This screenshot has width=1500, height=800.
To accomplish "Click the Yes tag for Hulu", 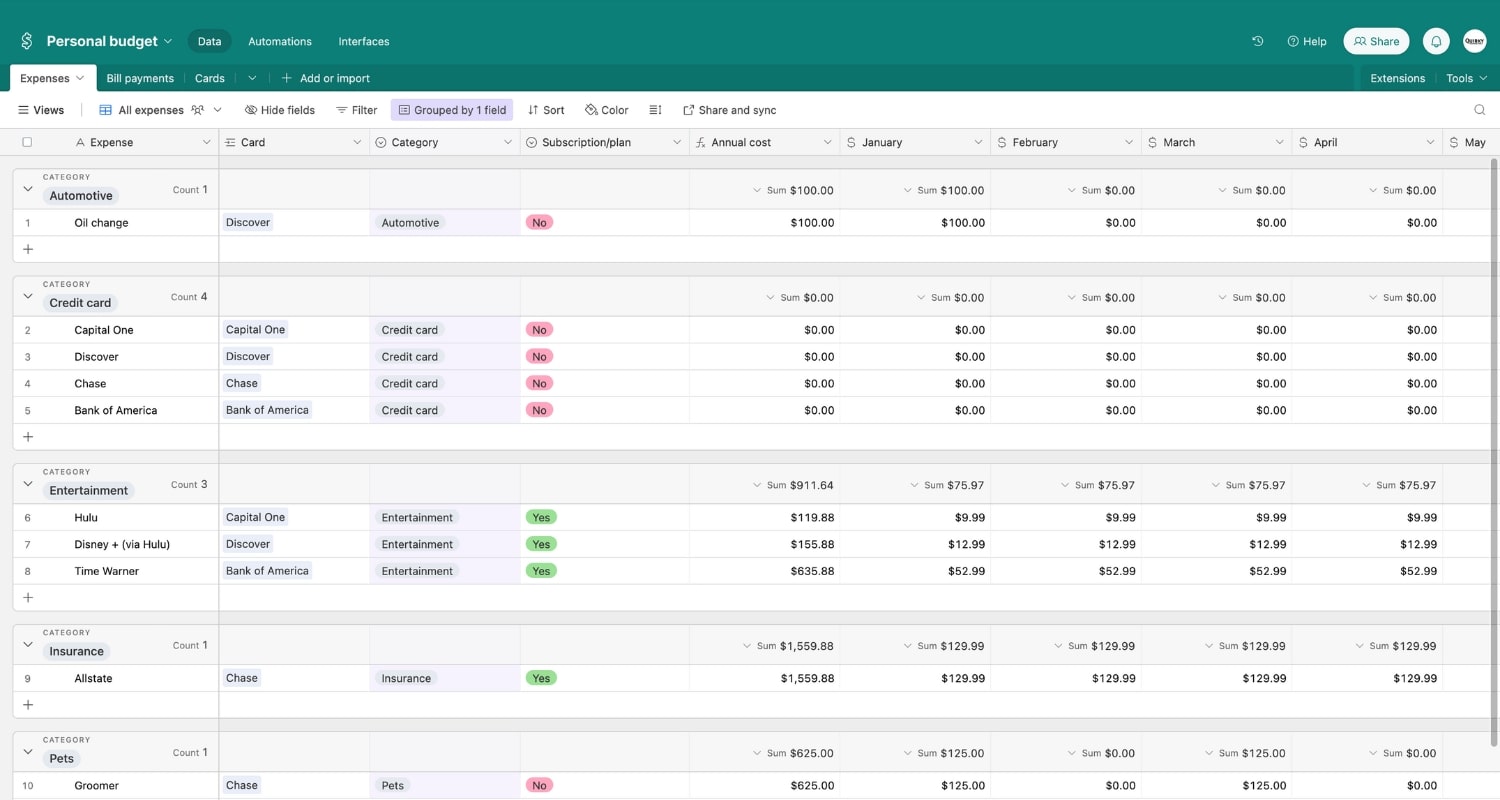I will (x=541, y=517).
